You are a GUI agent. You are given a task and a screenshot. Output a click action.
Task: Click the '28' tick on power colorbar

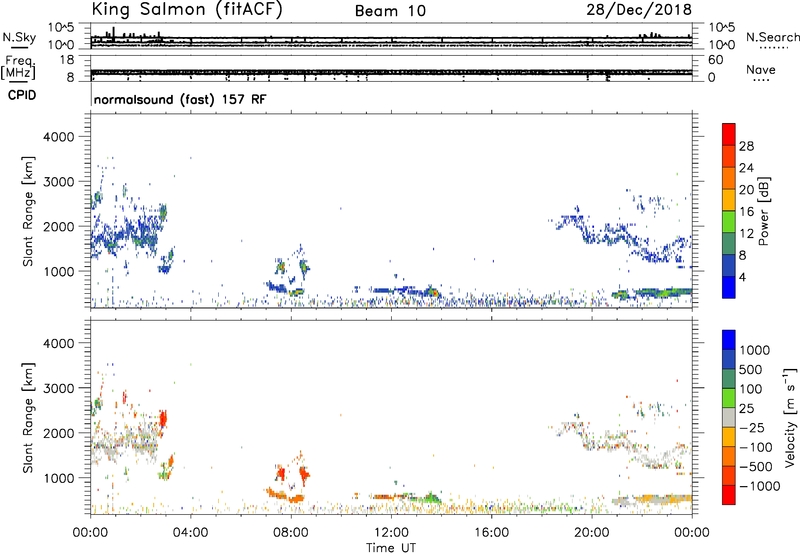[746, 146]
